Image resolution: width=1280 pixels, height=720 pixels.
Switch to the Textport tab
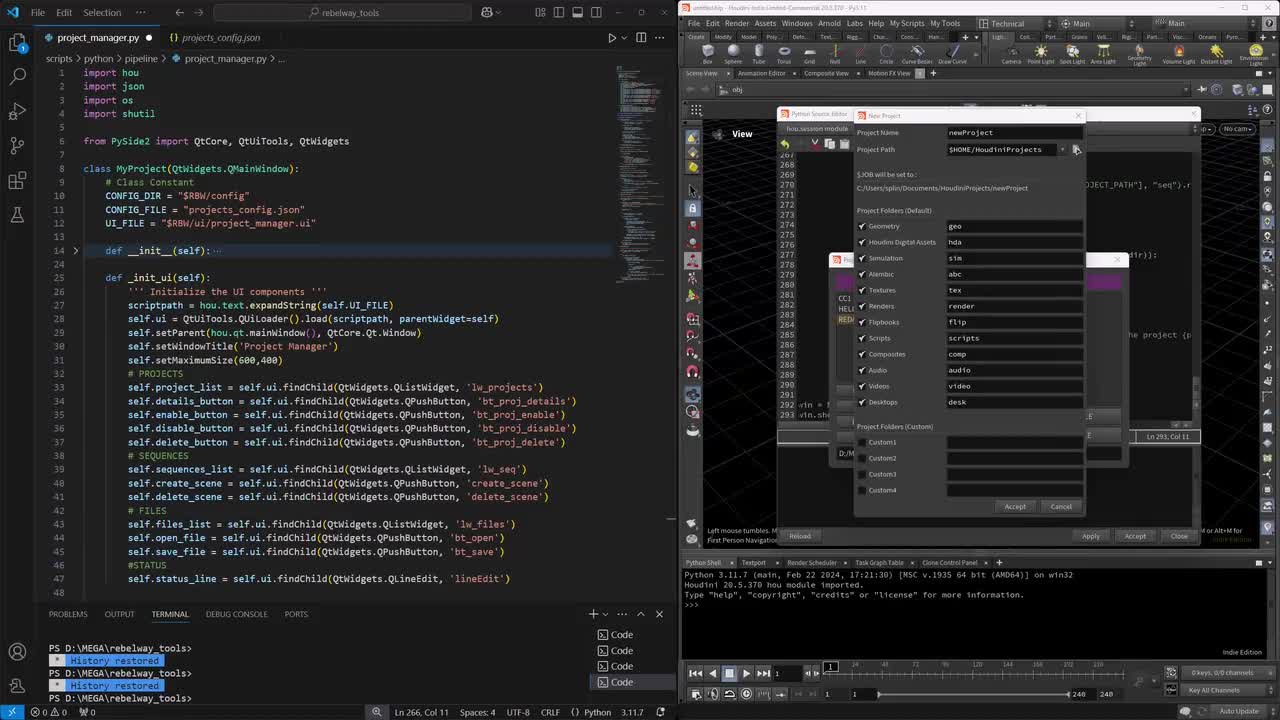[x=753, y=562]
